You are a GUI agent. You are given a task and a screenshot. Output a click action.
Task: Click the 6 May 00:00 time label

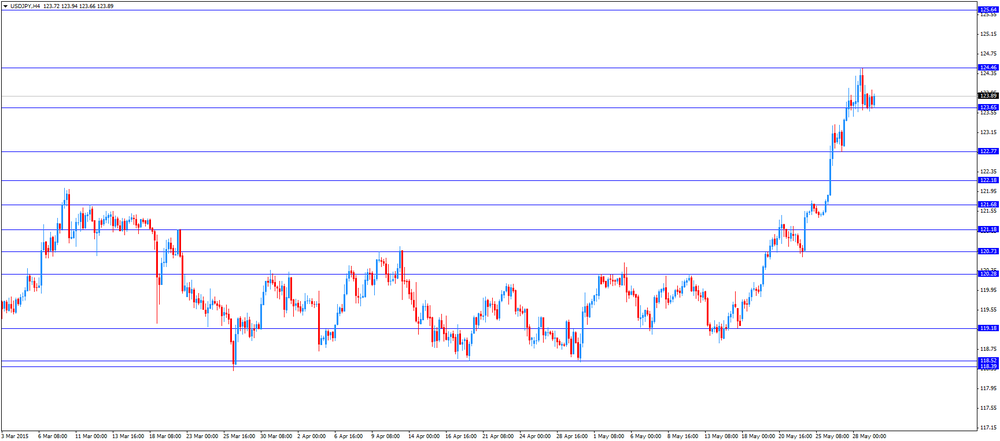point(645,437)
